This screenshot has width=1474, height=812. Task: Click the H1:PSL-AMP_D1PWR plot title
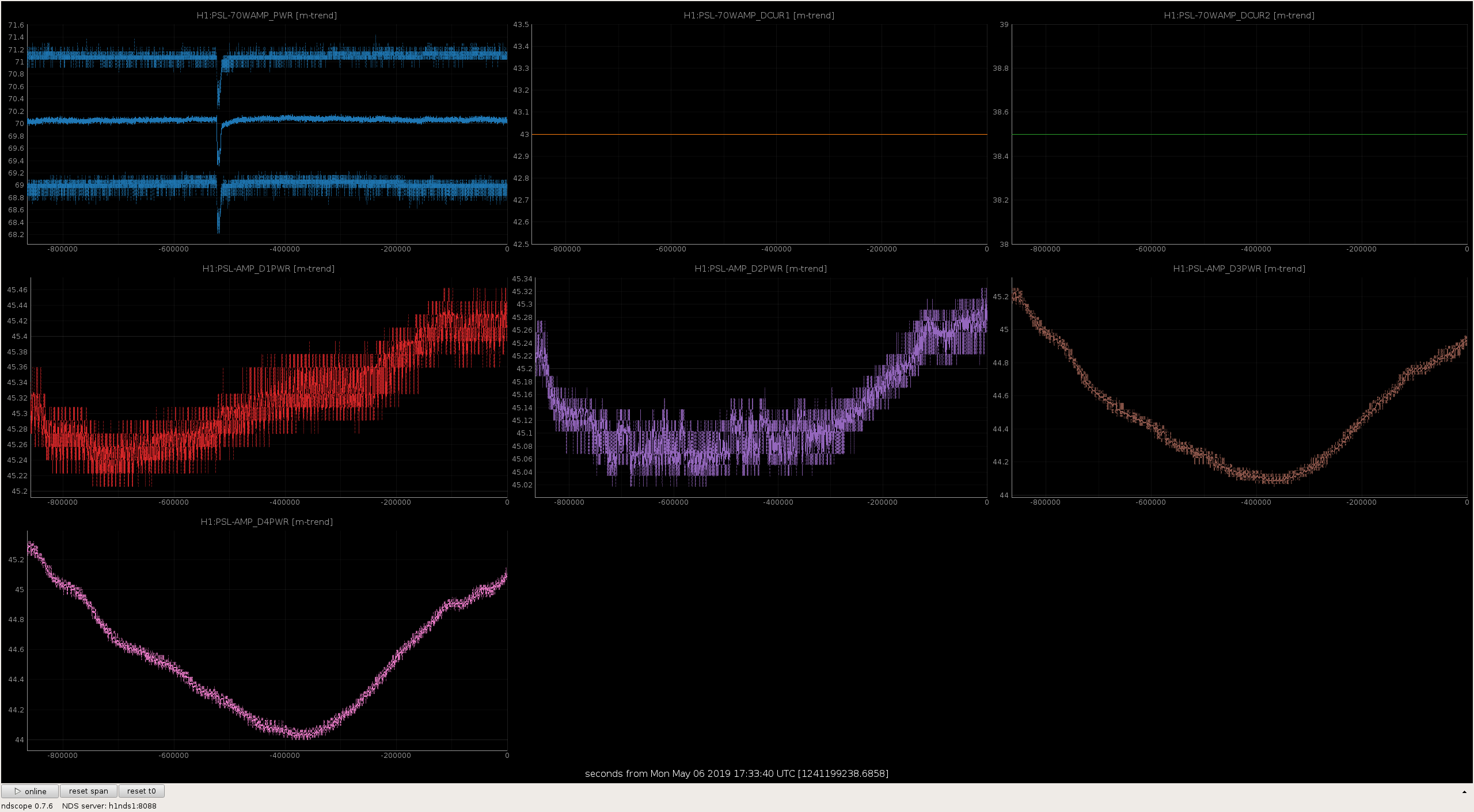click(268, 269)
